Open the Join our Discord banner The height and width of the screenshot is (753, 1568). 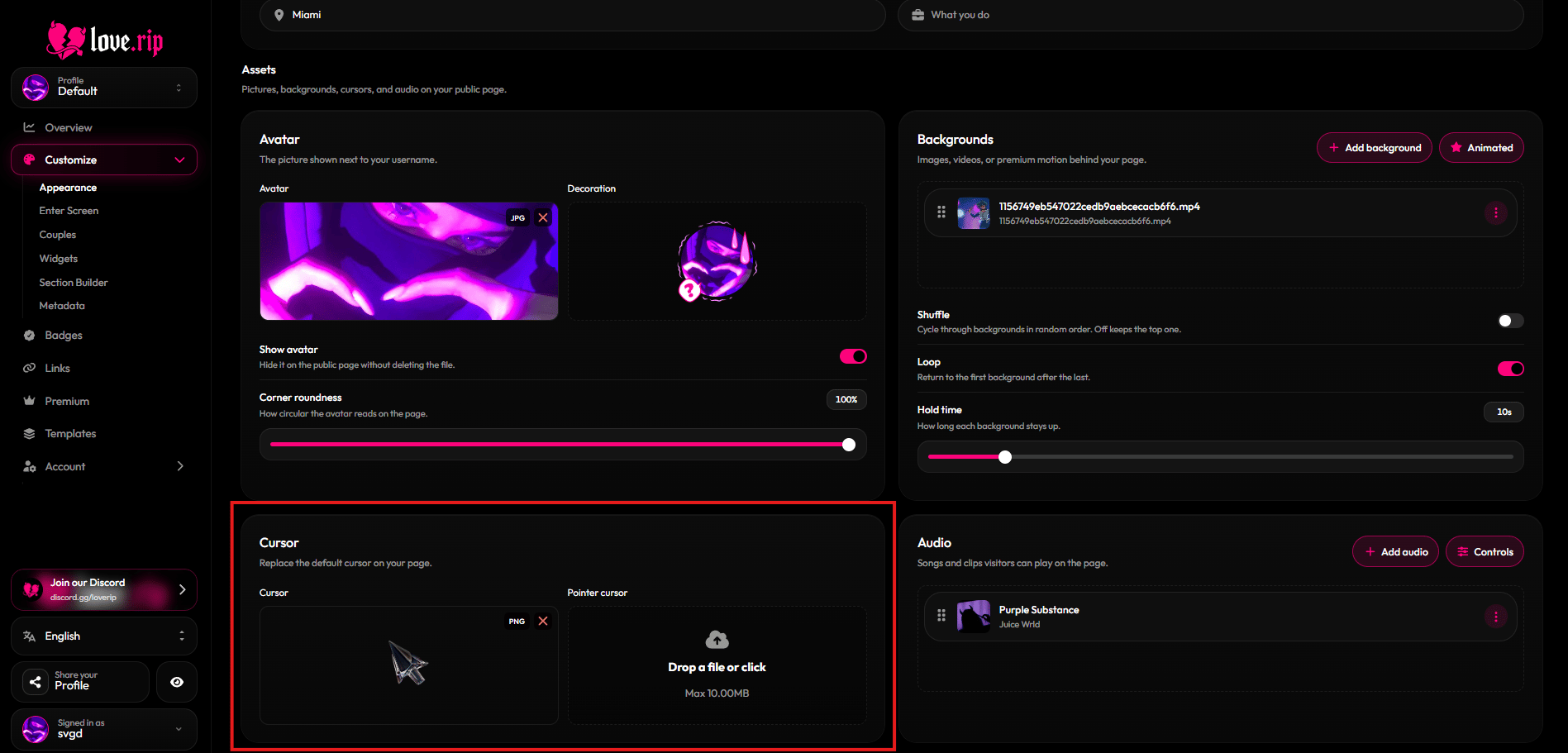pyautogui.click(x=104, y=589)
